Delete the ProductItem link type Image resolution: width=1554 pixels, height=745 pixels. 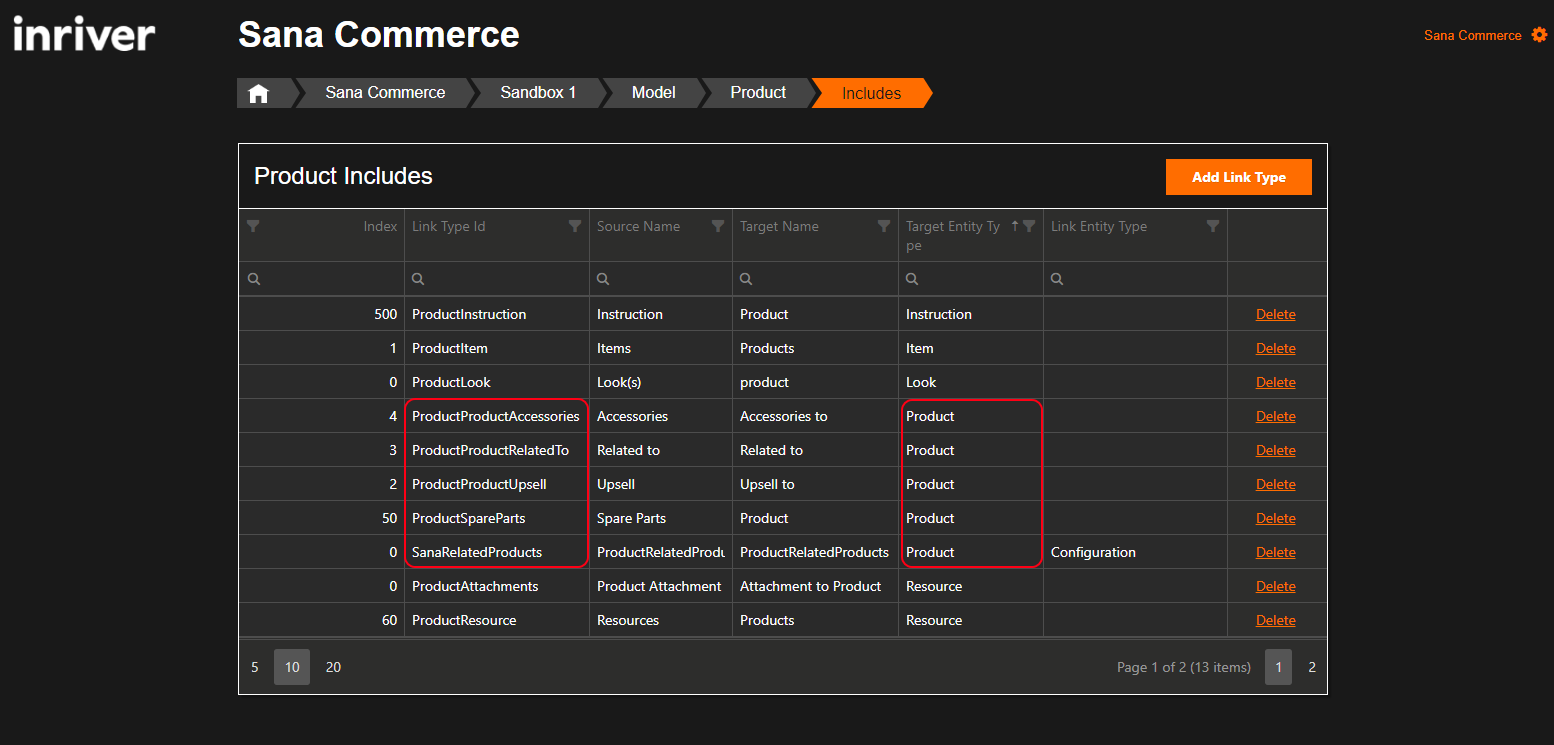[1275, 348]
